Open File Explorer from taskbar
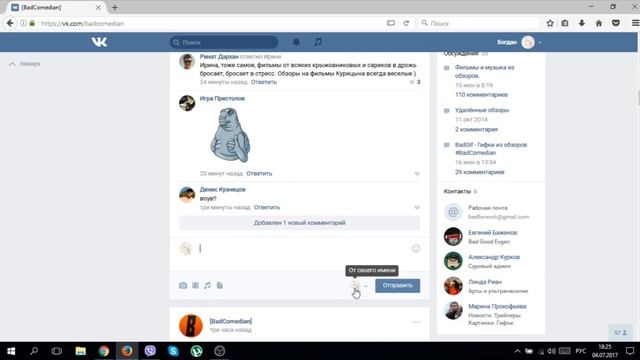 click(80, 351)
